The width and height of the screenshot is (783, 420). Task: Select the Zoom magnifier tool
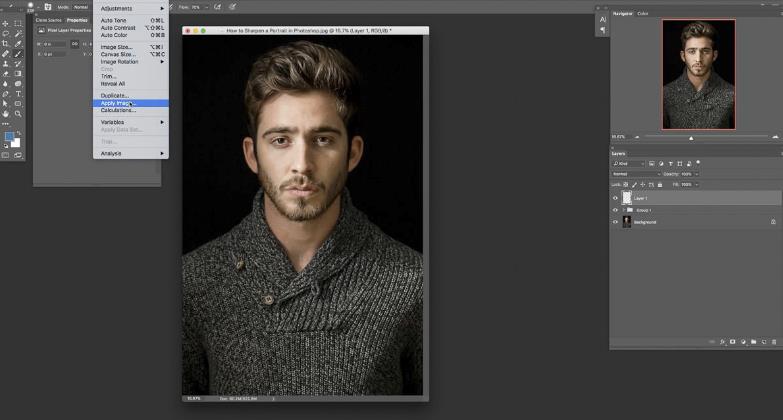[18, 113]
